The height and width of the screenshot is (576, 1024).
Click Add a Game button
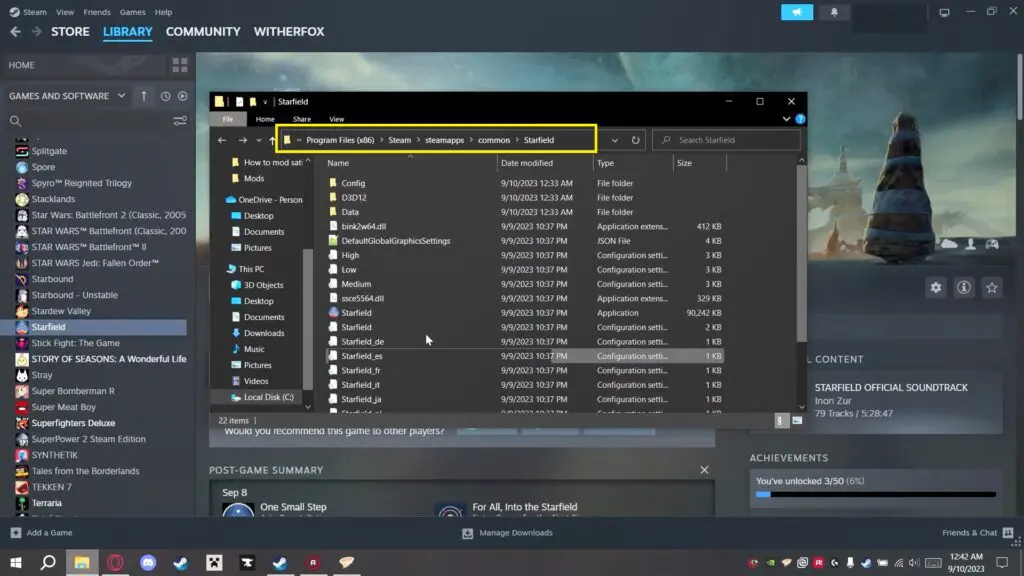click(41, 533)
